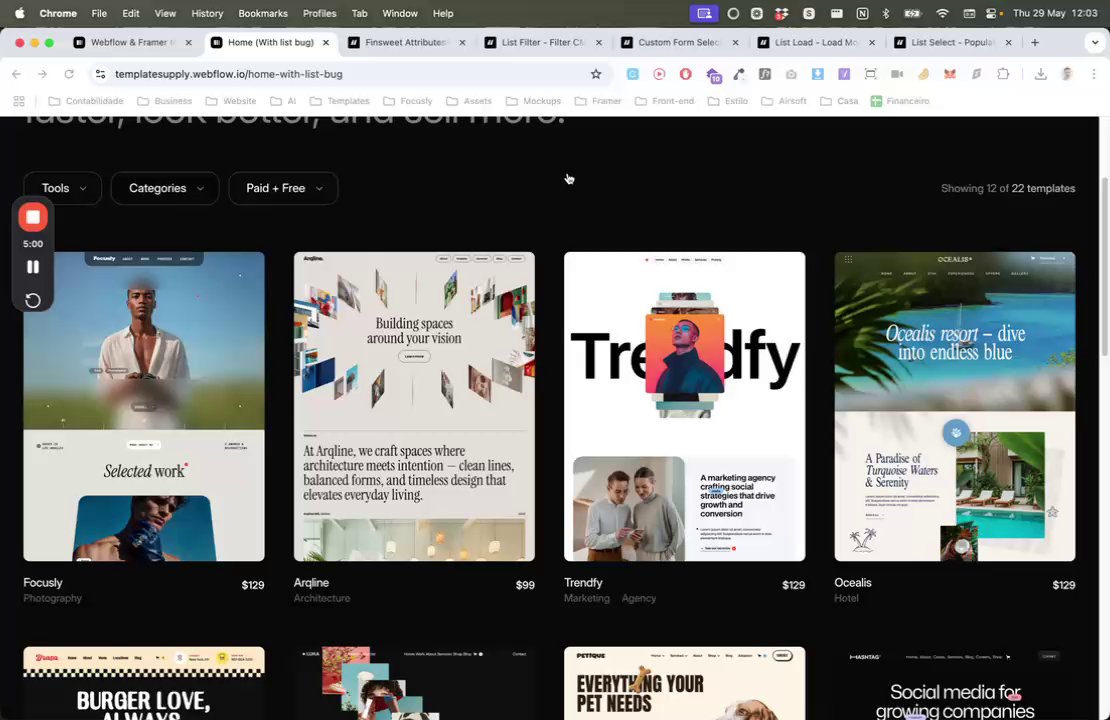Open the Ocealis template thumbnail
1110x720 pixels.
click(x=955, y=406)
